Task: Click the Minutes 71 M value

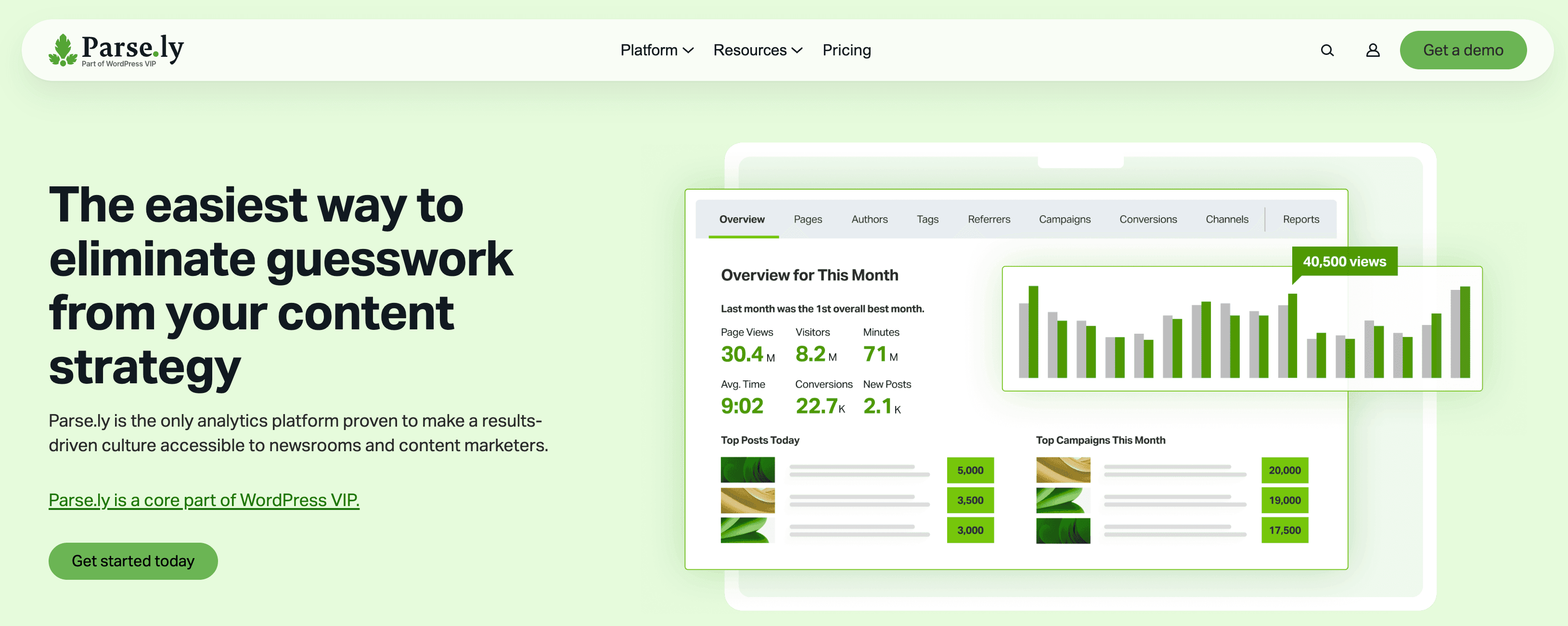Action: point(880,354)
